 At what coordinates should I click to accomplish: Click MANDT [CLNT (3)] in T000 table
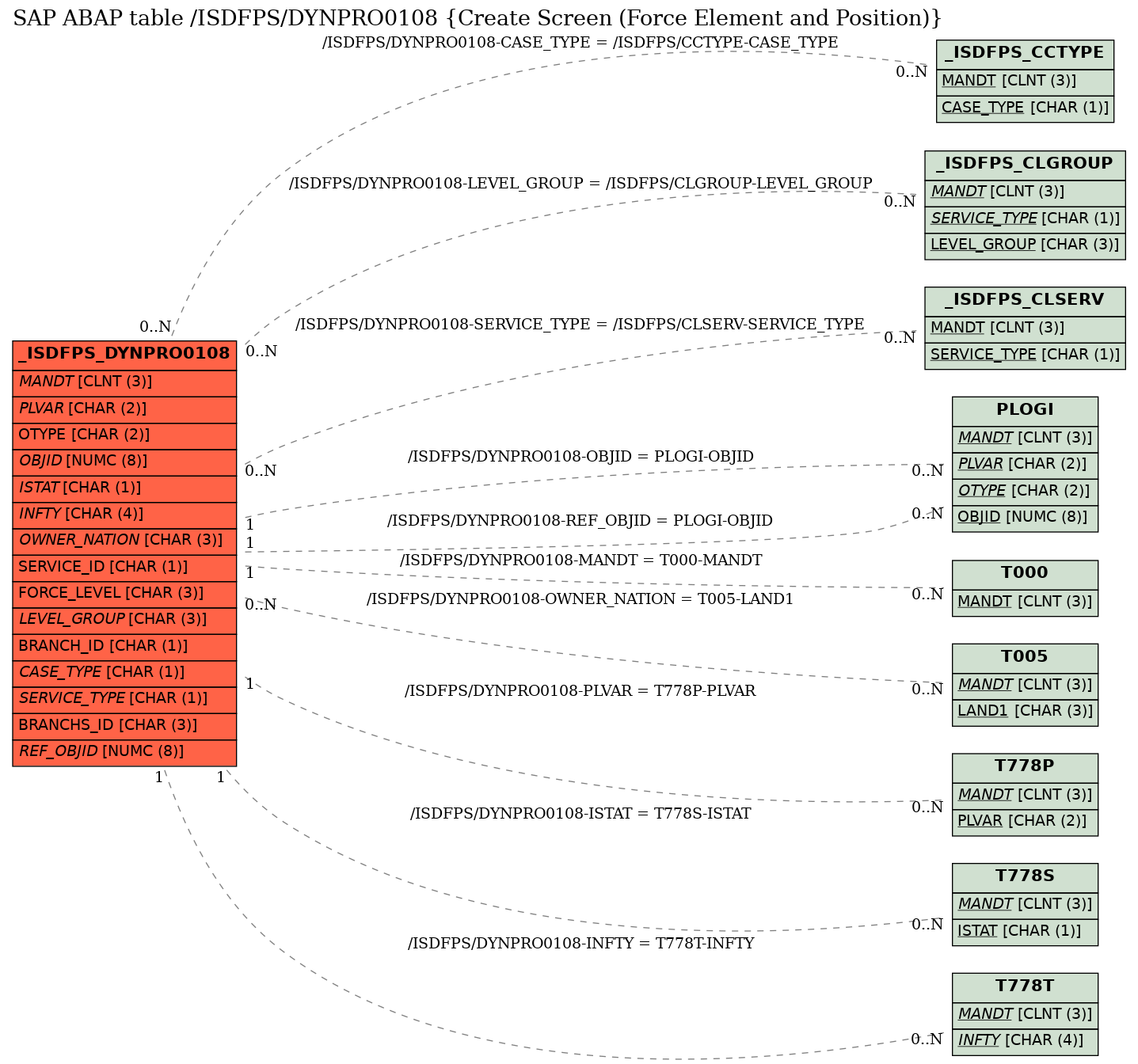(x=1025, y=602)
